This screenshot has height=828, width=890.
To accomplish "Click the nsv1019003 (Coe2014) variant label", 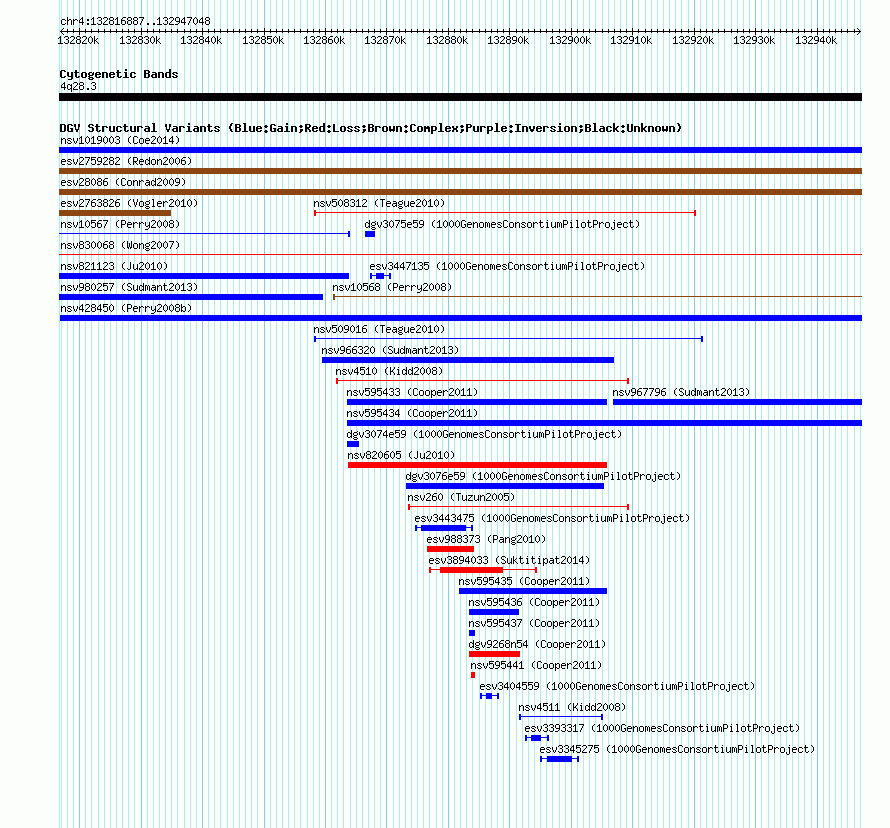I will [x=120, y=140].
